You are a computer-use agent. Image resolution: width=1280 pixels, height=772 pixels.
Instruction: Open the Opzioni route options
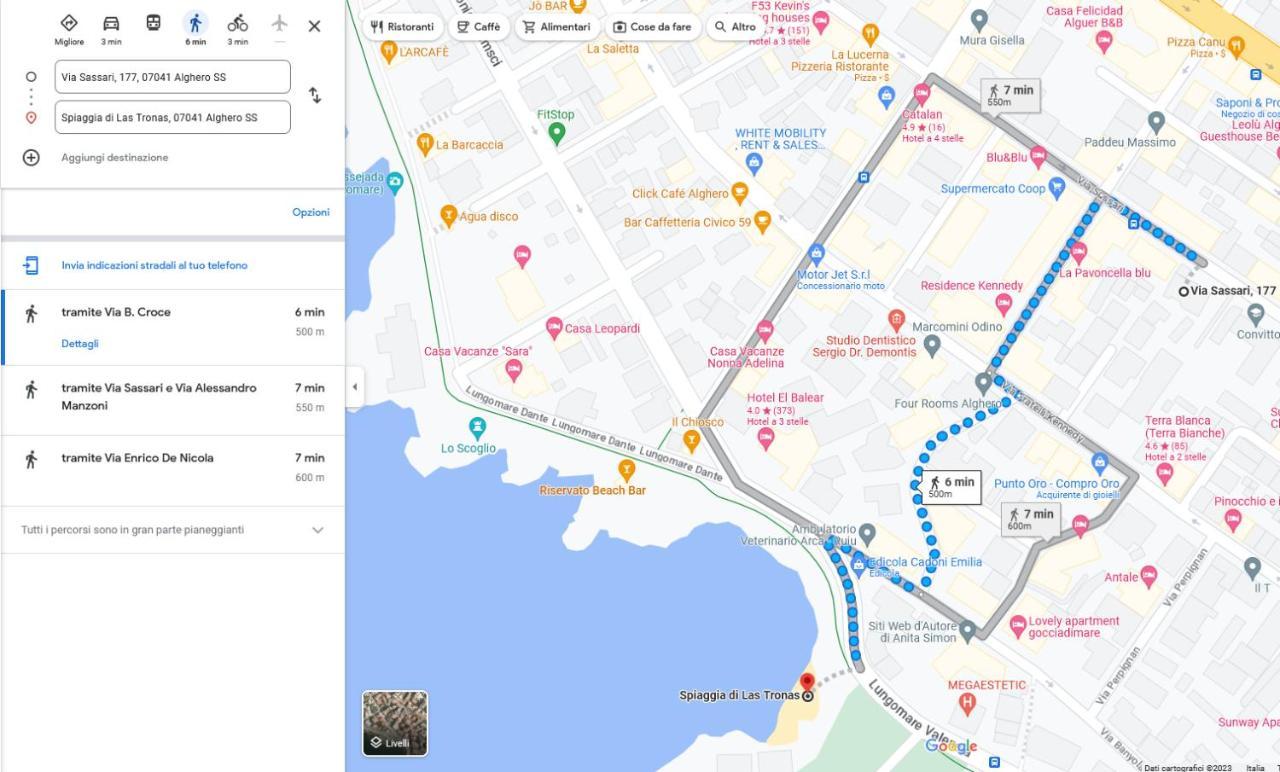point(311,212)
